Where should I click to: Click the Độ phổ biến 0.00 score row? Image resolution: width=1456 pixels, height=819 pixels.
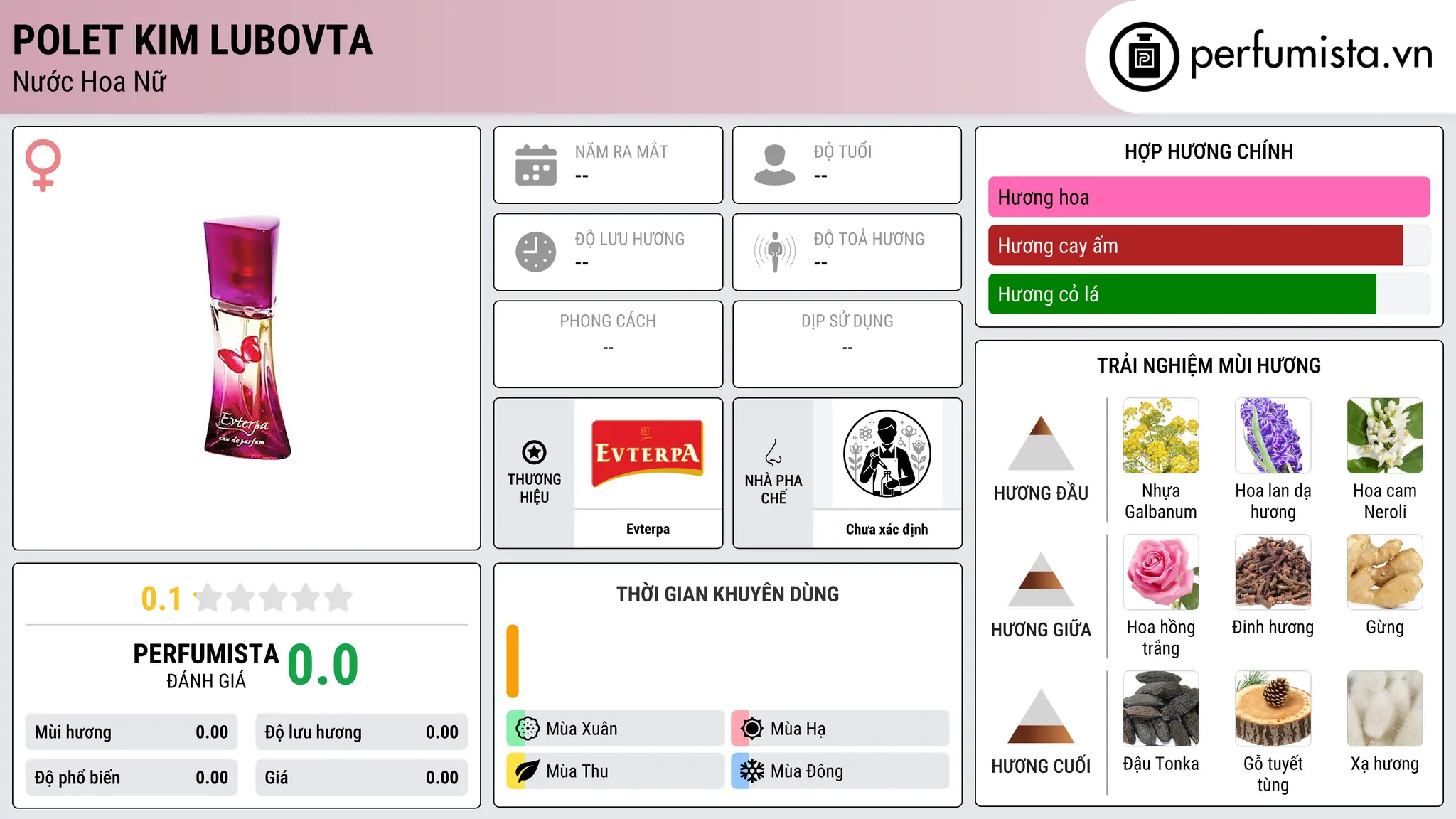click(132, 778)
